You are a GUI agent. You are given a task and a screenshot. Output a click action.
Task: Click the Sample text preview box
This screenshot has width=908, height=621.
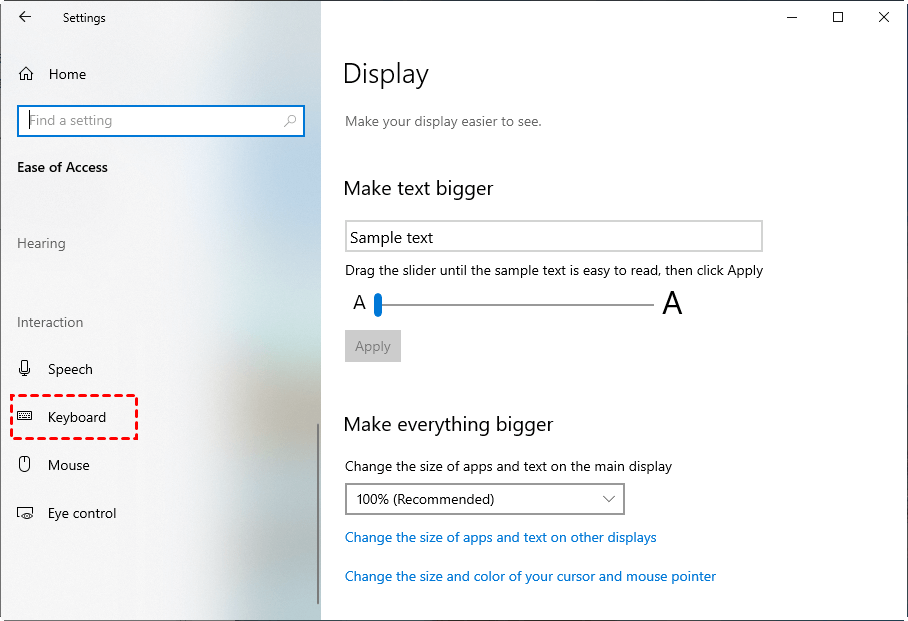[554, 236]
